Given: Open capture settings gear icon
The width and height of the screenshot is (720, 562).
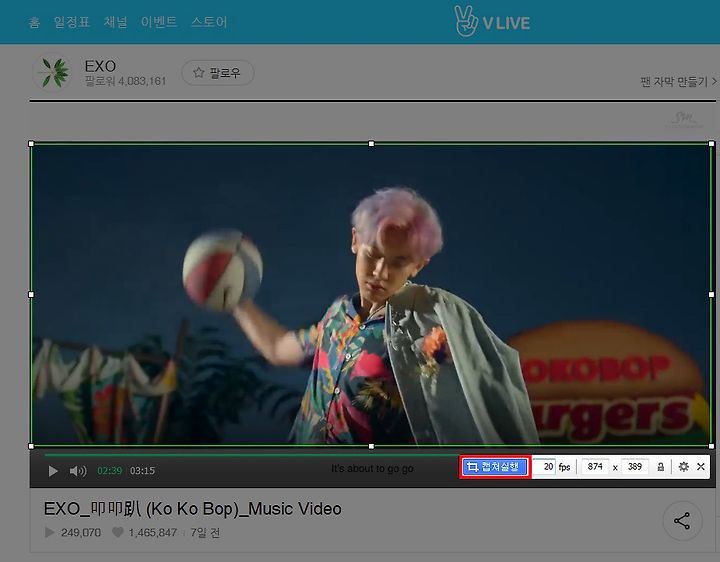Looking at the screenshot, I should pos(684,467).
